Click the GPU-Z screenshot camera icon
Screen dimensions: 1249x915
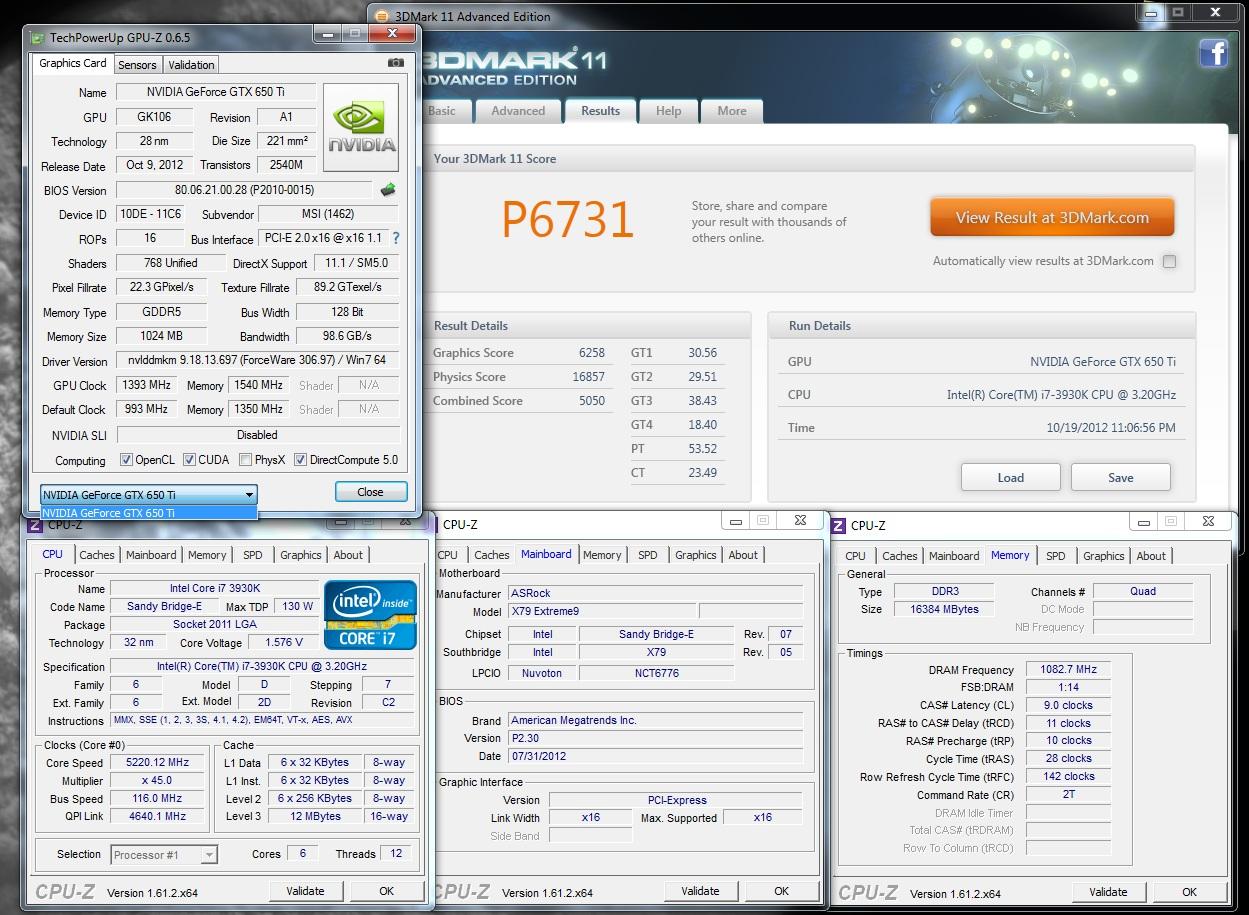[396, 63]
